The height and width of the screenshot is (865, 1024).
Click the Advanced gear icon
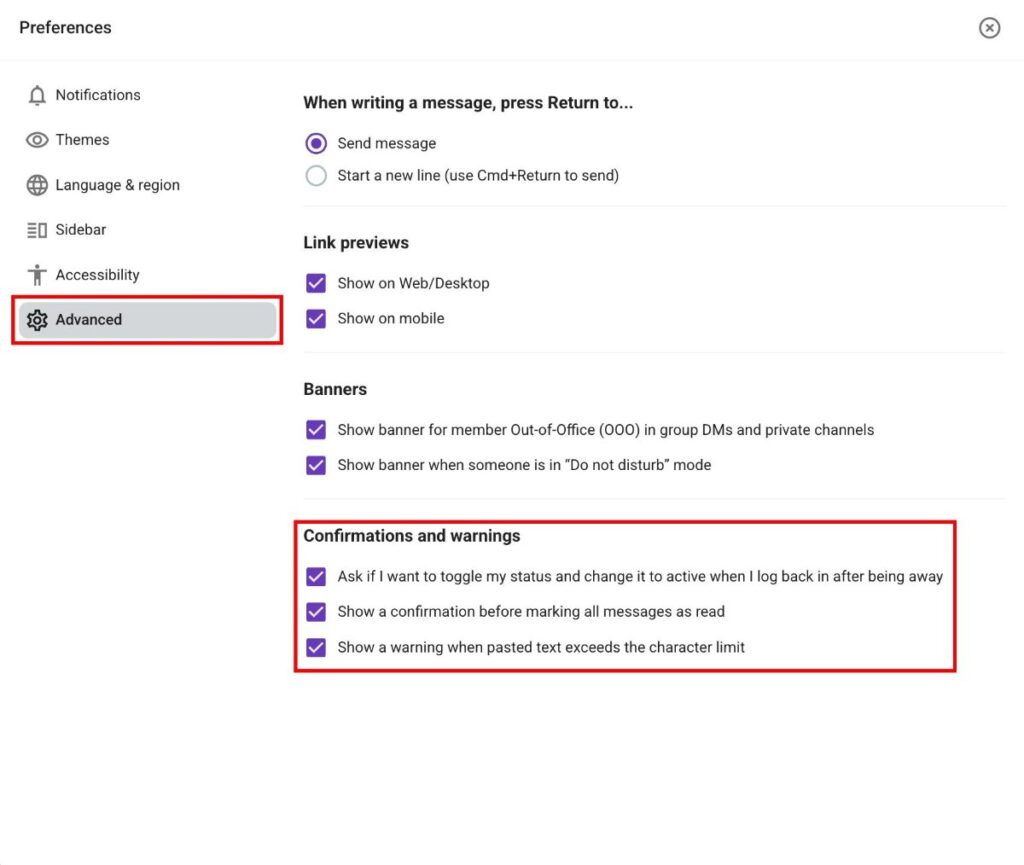tap(37, 320)
